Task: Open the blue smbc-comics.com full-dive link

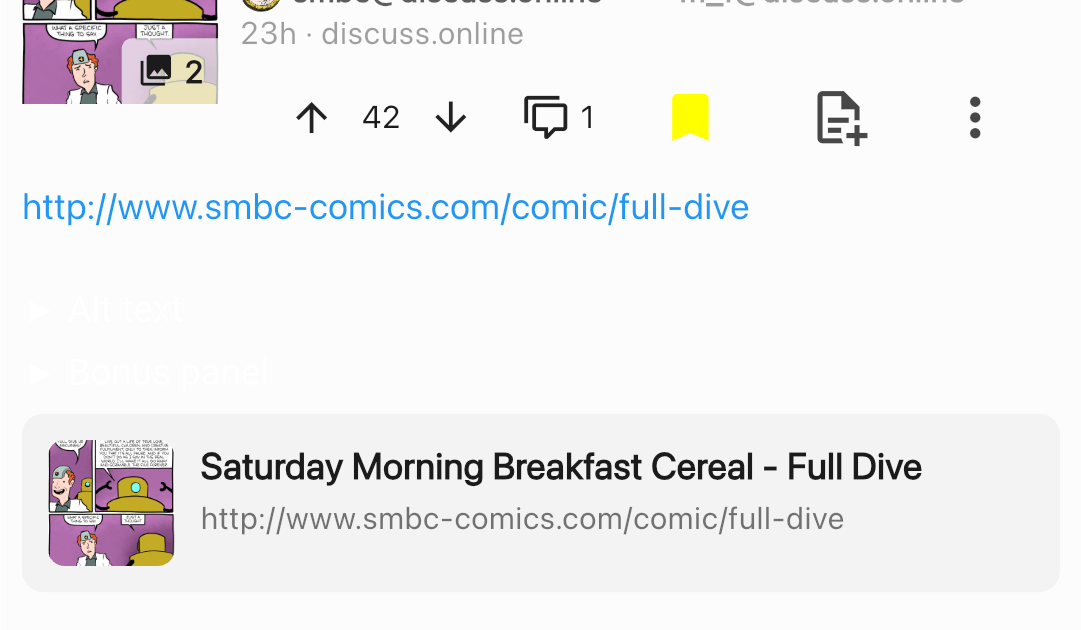Action: 385,208
